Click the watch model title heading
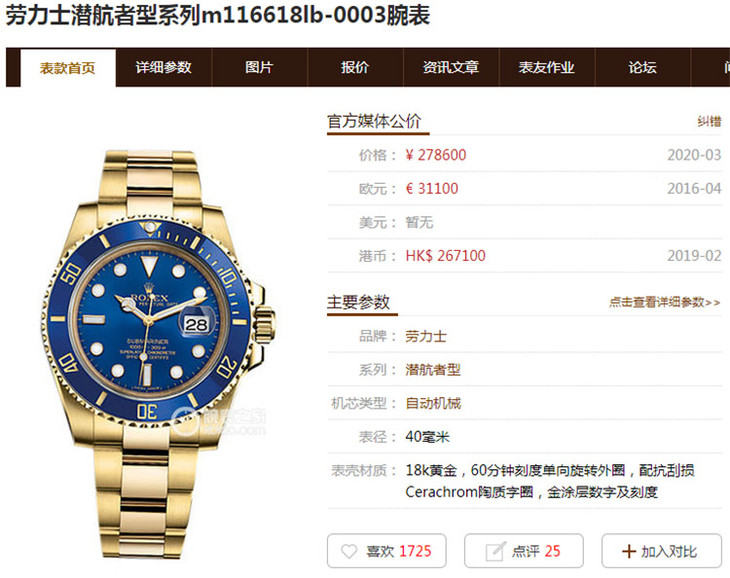 point(217,15)
